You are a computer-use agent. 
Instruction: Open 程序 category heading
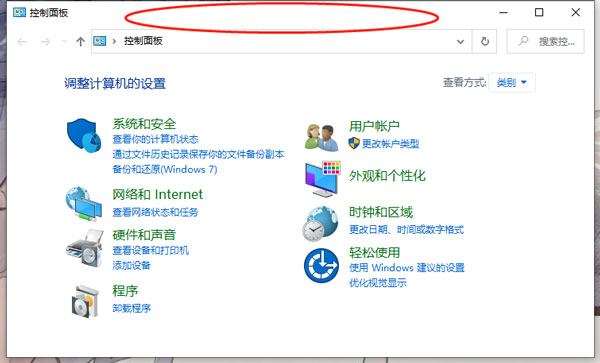[x=125, y=291]
